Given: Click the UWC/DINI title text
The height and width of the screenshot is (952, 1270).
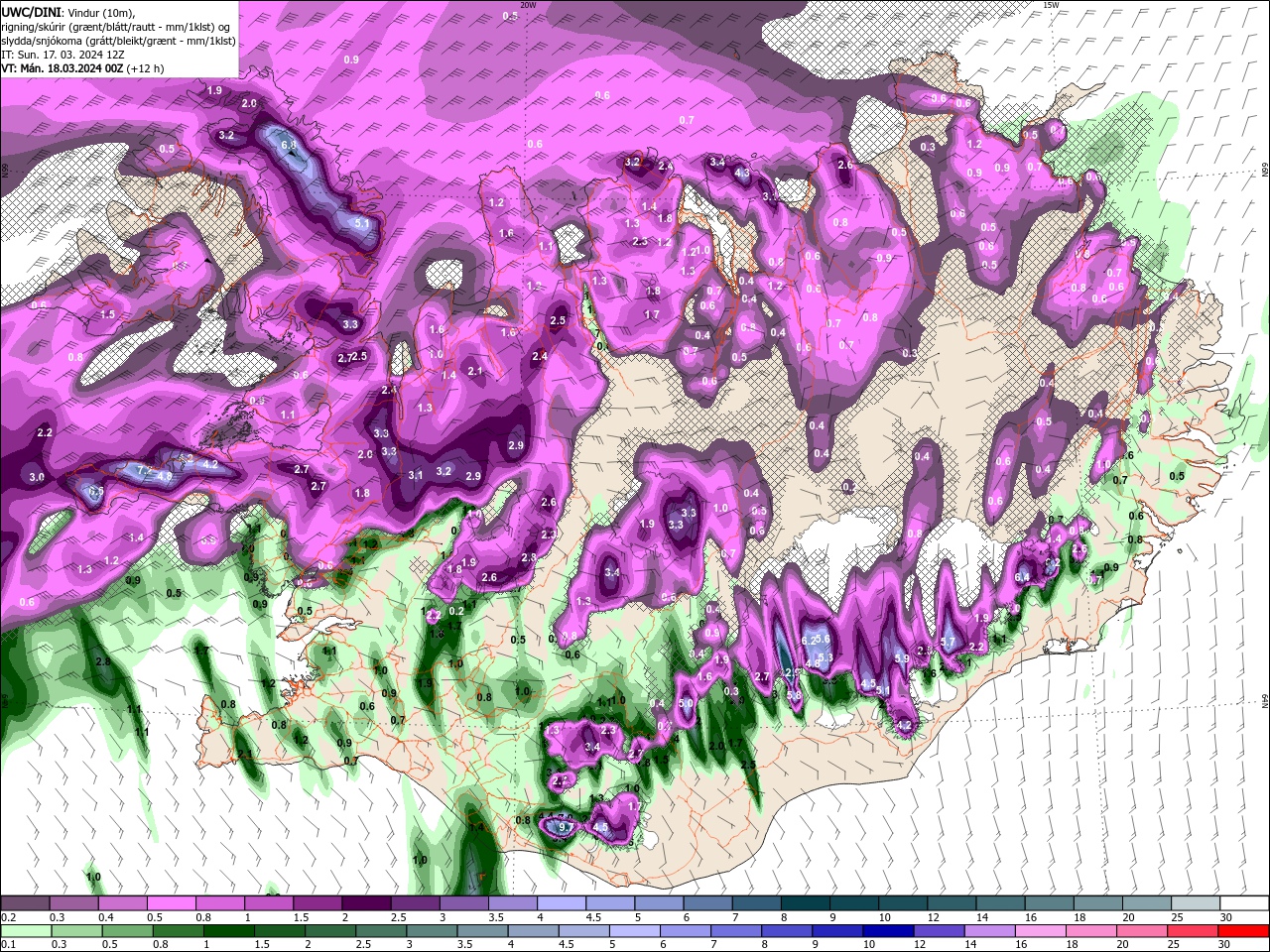Looking at the screenshot, I should [32, 12].
